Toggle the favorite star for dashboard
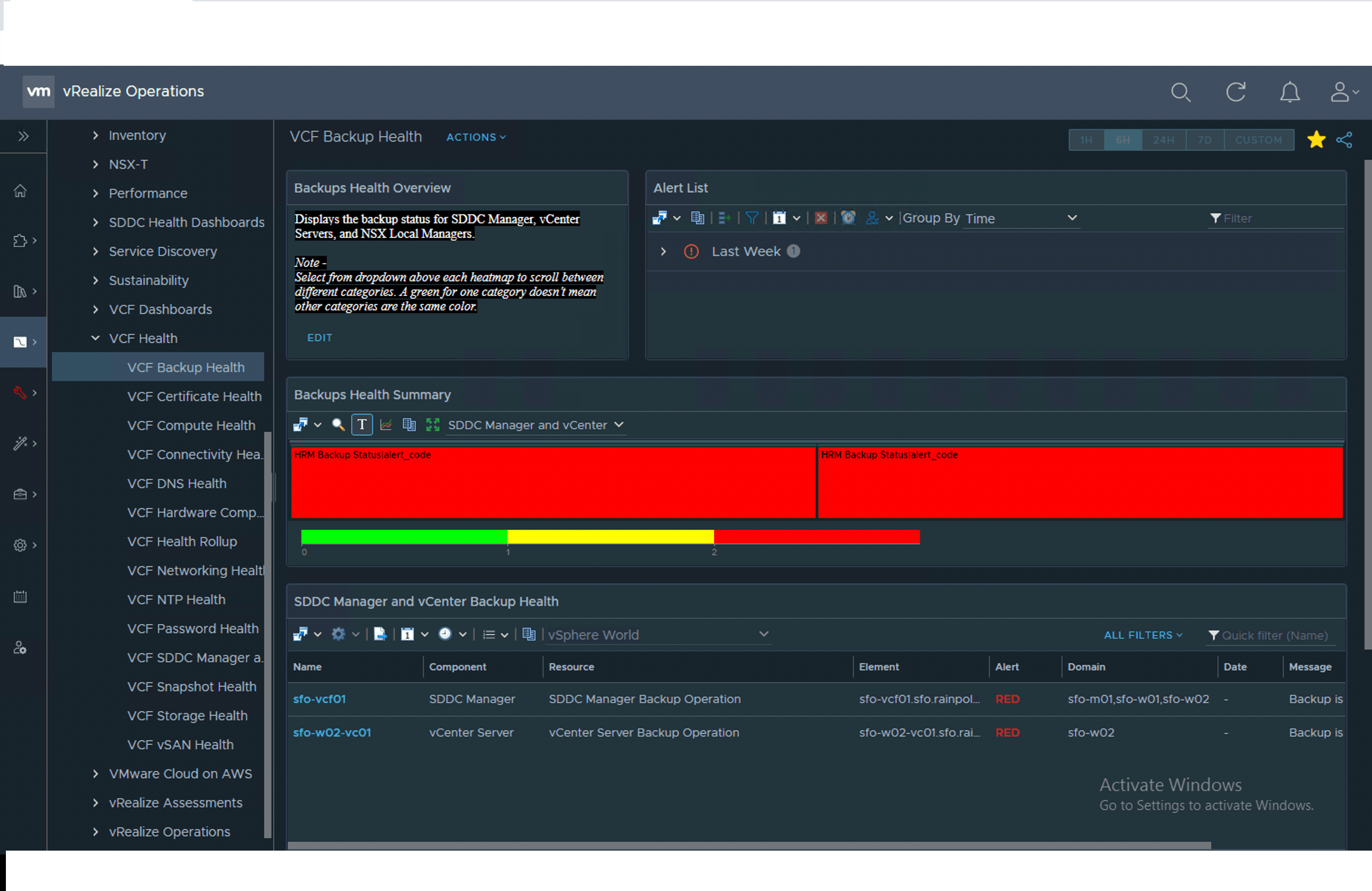Screen dimensions: 1372x891 tap(1316, 139)
